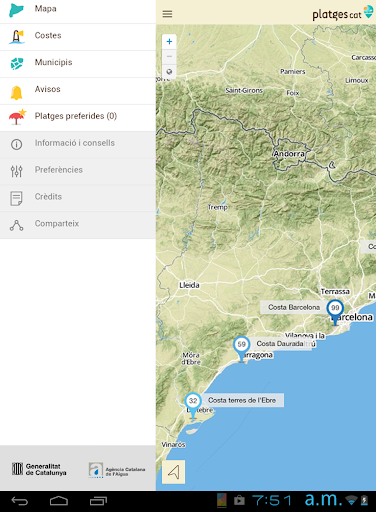This screenshot has height=512, width=376.
Task: Open Android recent apps button
Action: [x=98, y=501]
